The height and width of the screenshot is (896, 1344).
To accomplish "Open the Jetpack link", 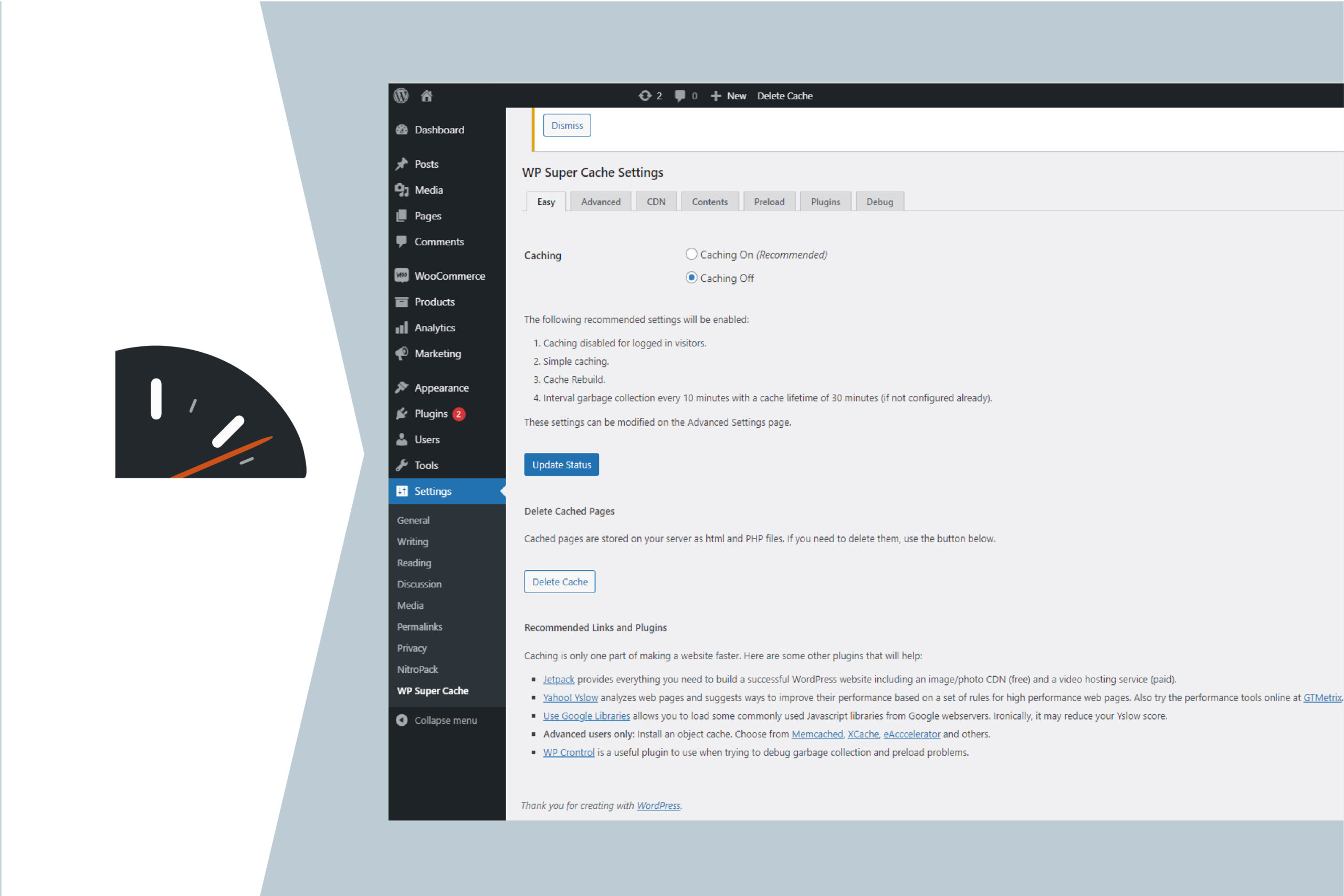I will pos(558,679).
